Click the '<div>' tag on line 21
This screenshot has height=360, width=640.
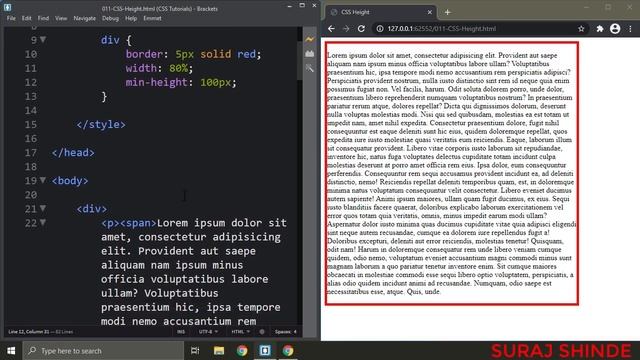pos(92,209)
